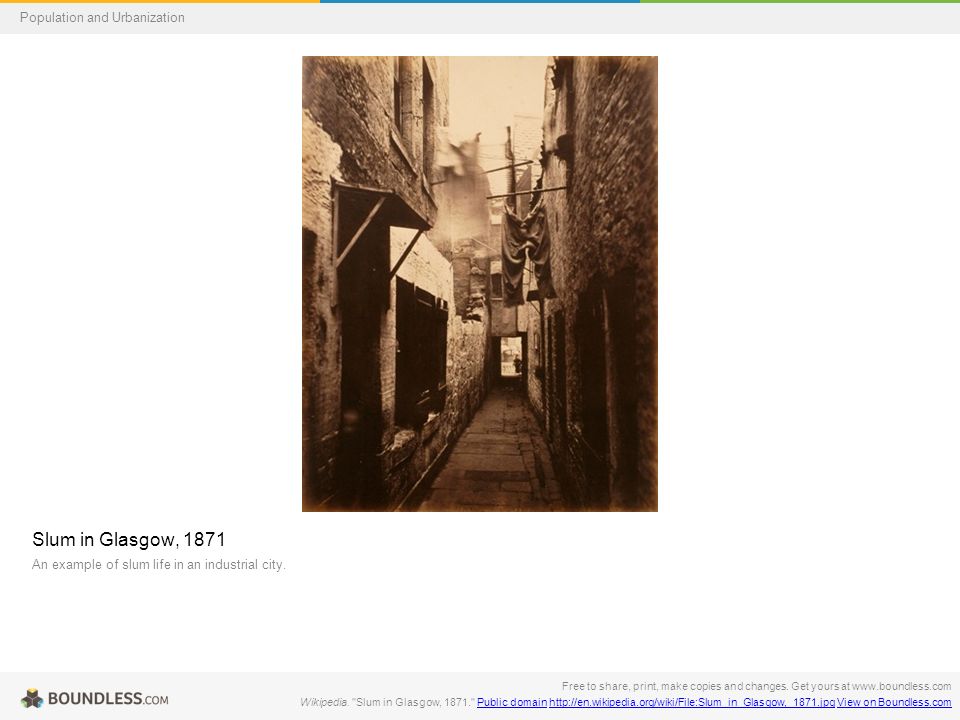Click 'Free to share, print, make copies' notice
This screenshot has width=960, height=720.
click(756, 686)
